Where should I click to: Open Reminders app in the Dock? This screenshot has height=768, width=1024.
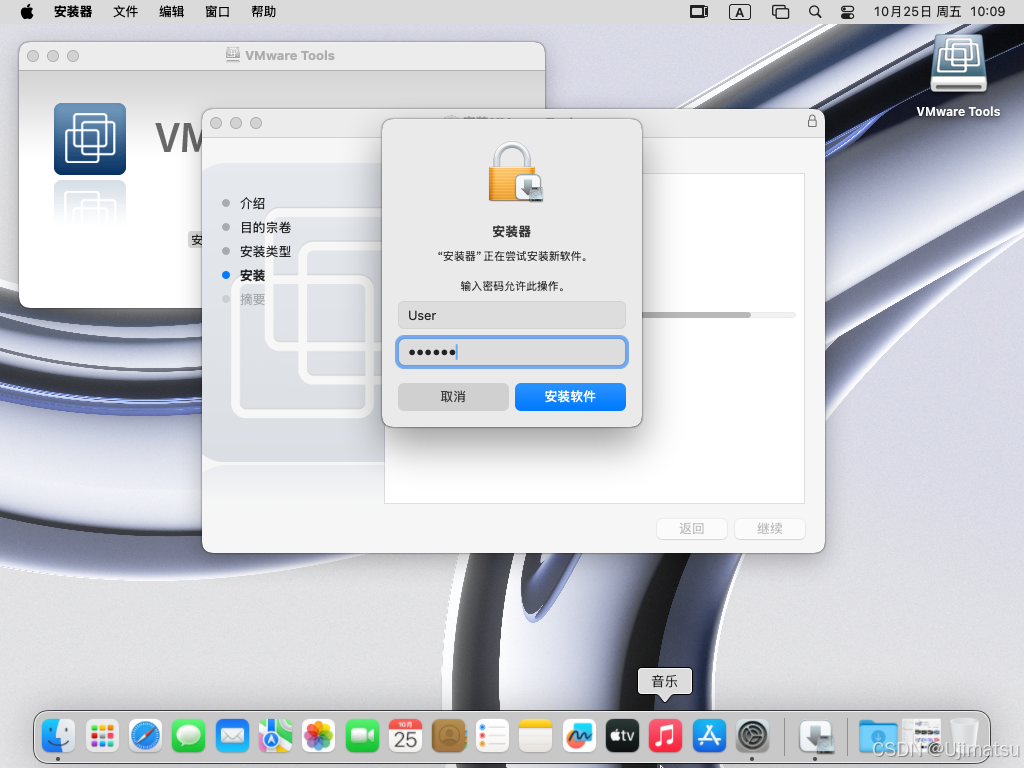point(492,735)
